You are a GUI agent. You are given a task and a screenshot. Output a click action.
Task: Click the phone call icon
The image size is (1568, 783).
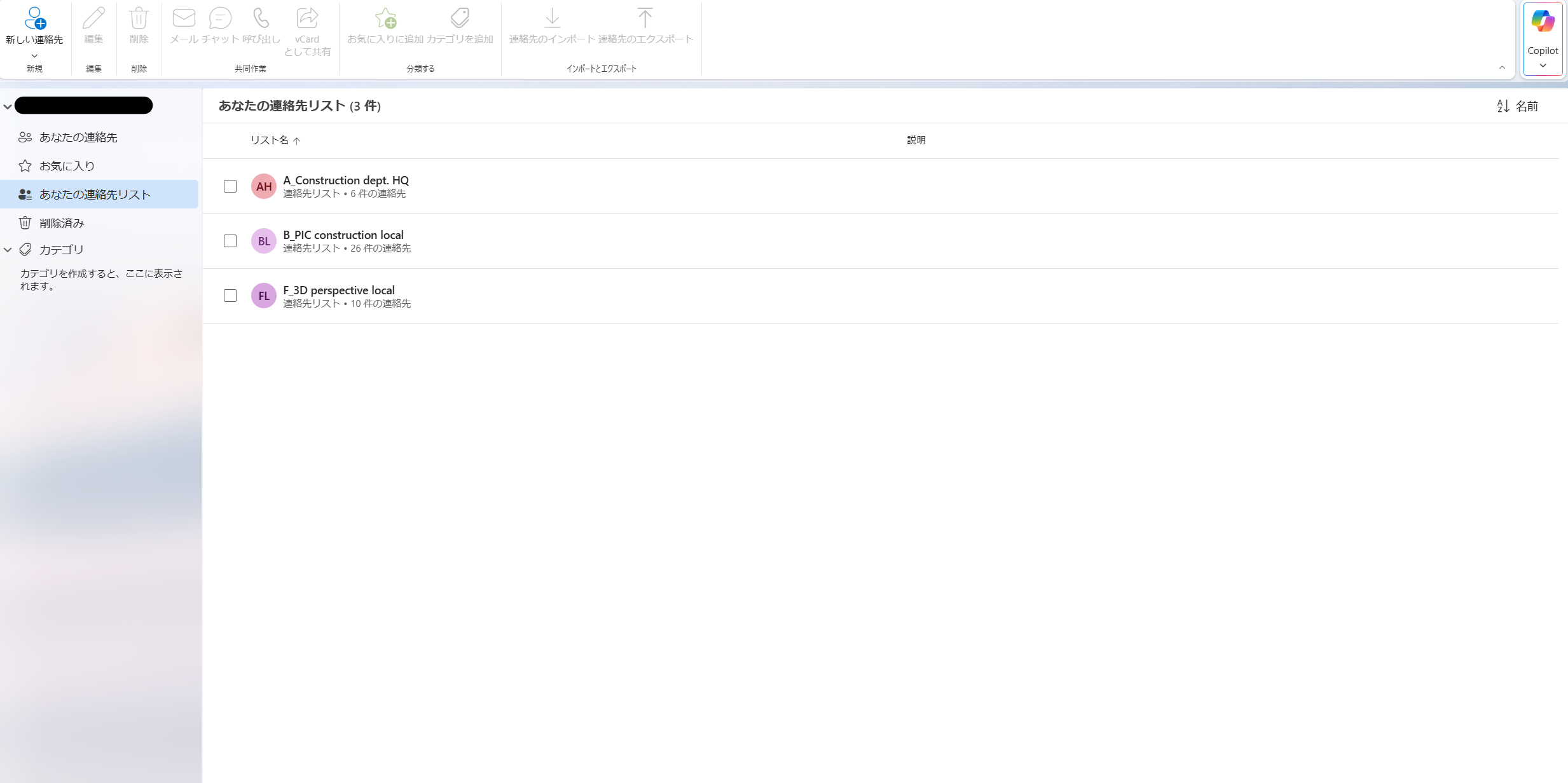261,18
